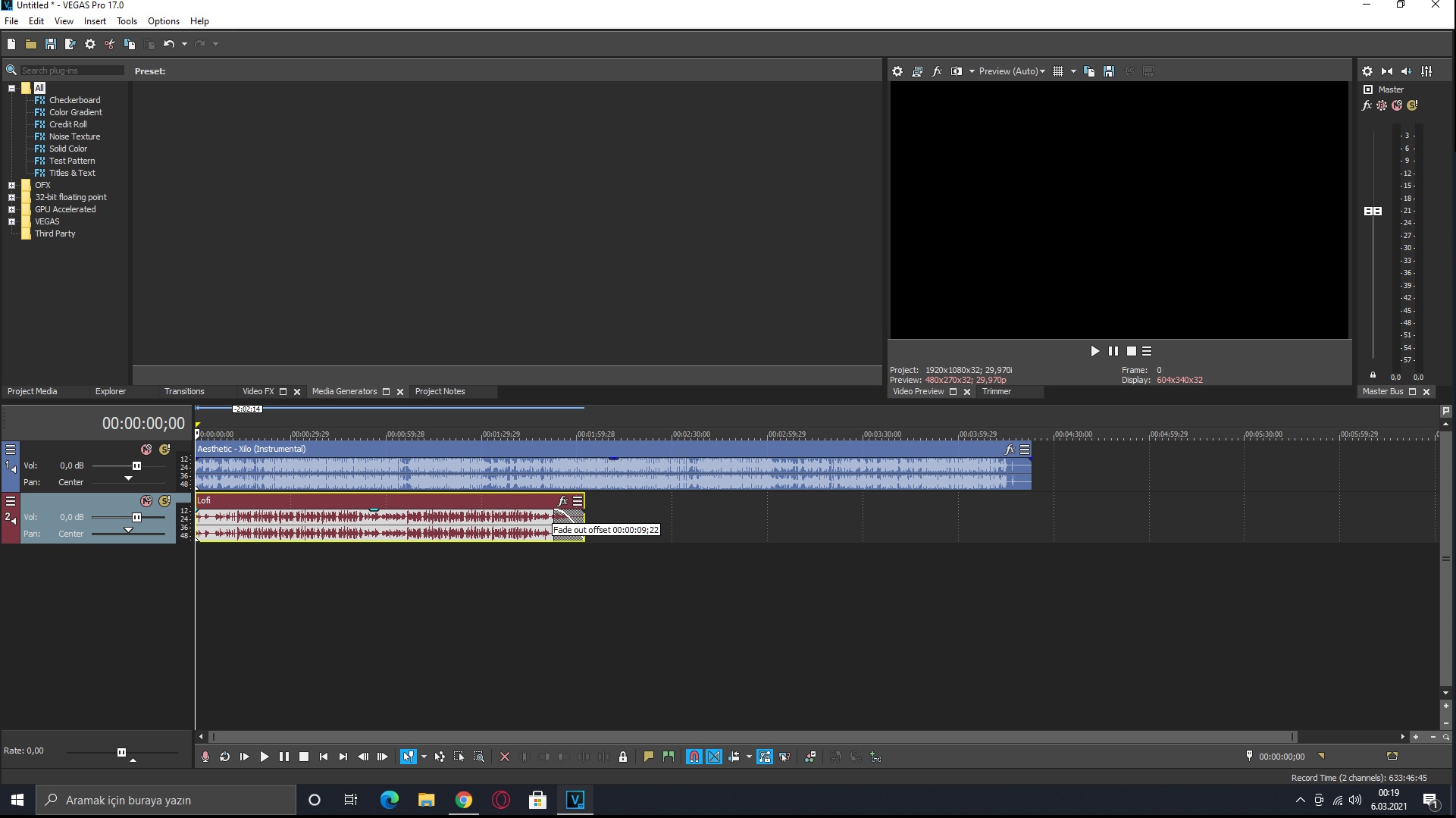
Task: Solo track 1 Aesthetic audio
Action: [x=164, y=450]
